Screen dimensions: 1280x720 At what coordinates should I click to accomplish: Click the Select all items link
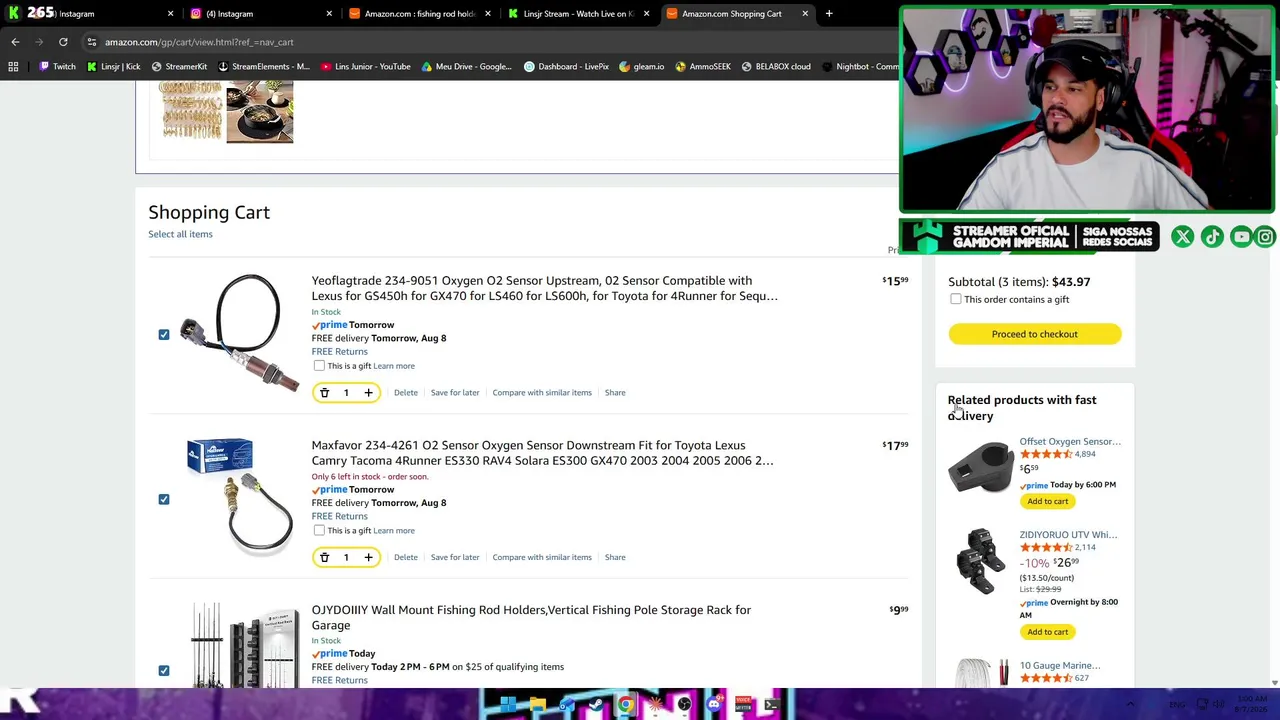pyautogui.click(x=180, y=234)
